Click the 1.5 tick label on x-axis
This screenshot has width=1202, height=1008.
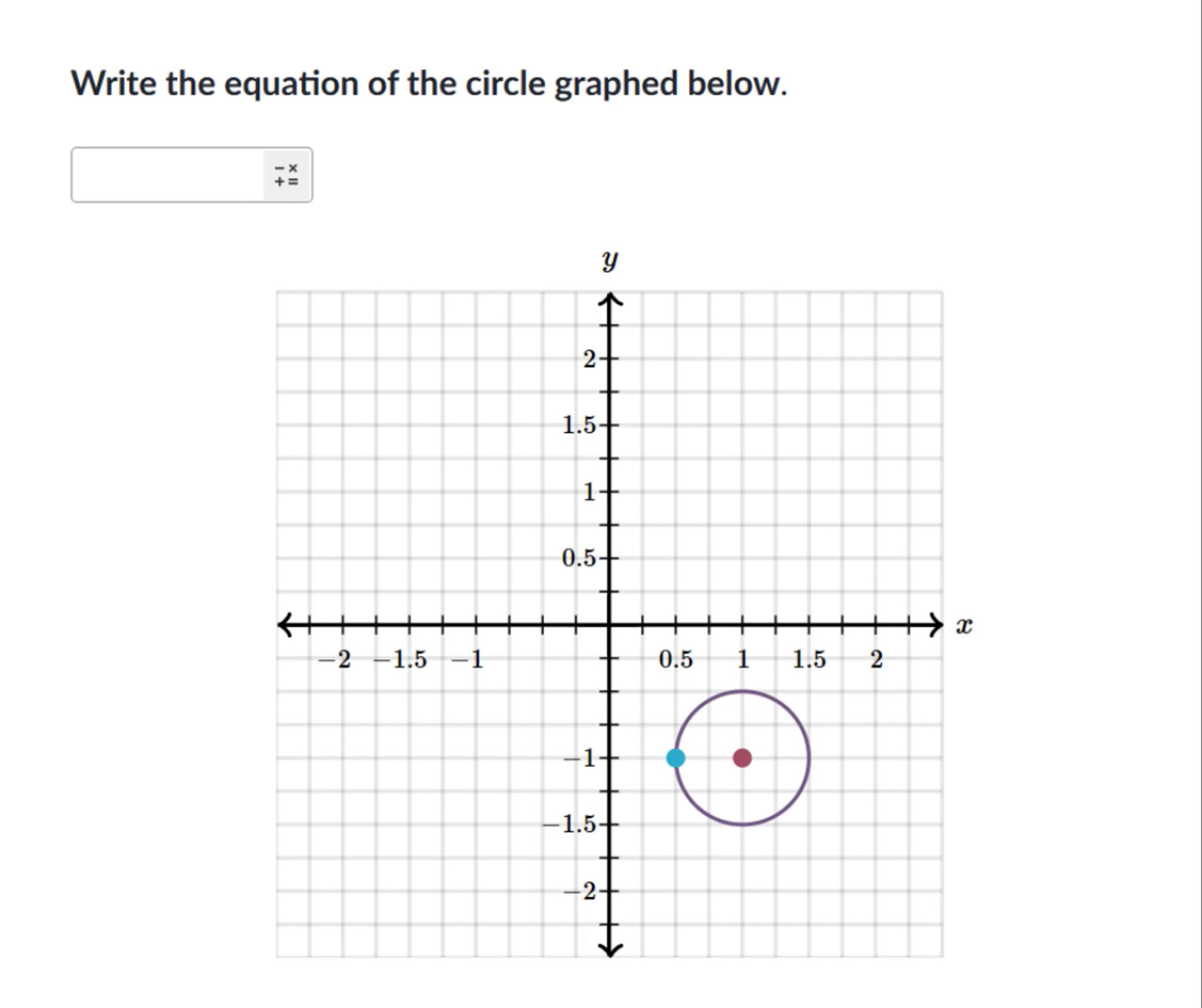point(809,660)
